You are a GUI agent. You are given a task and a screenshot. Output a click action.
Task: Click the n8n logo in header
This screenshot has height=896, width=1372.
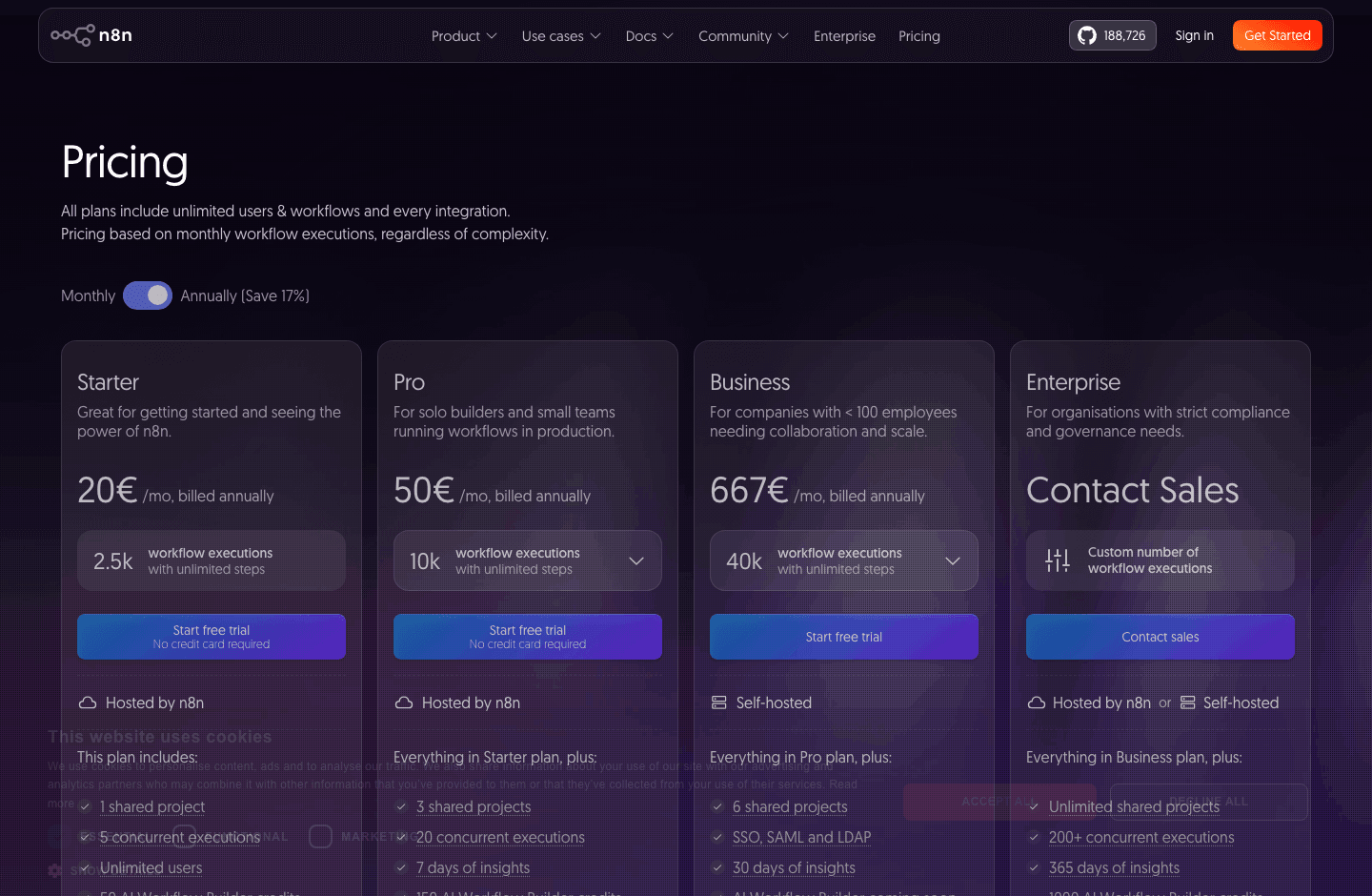click(x=91, y=35)
